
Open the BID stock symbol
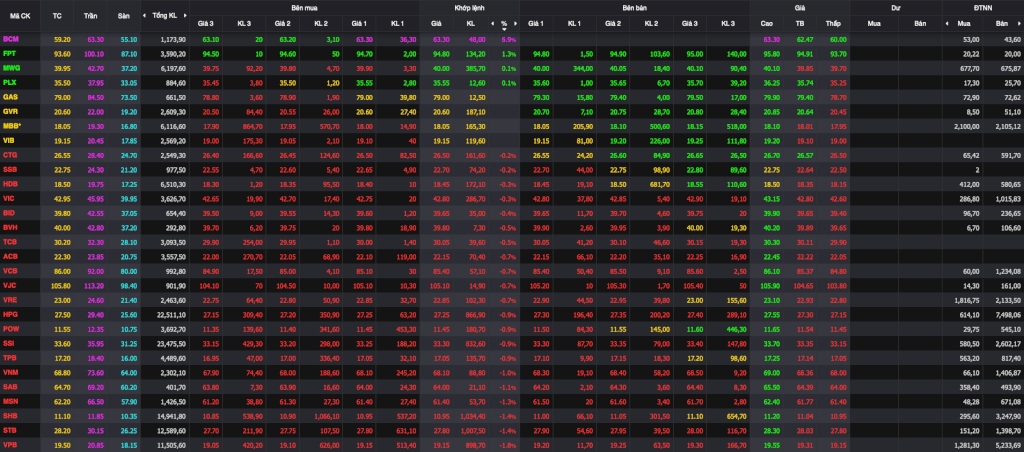pyautogui.click(x=8, y=212)
